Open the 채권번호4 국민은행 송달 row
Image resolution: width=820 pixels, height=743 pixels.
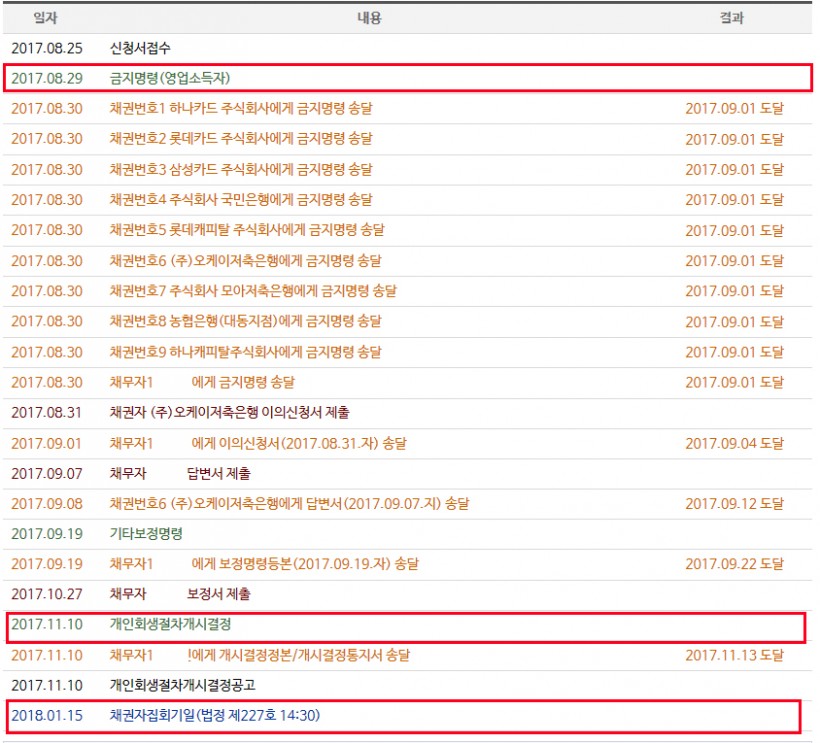[408, 200]
